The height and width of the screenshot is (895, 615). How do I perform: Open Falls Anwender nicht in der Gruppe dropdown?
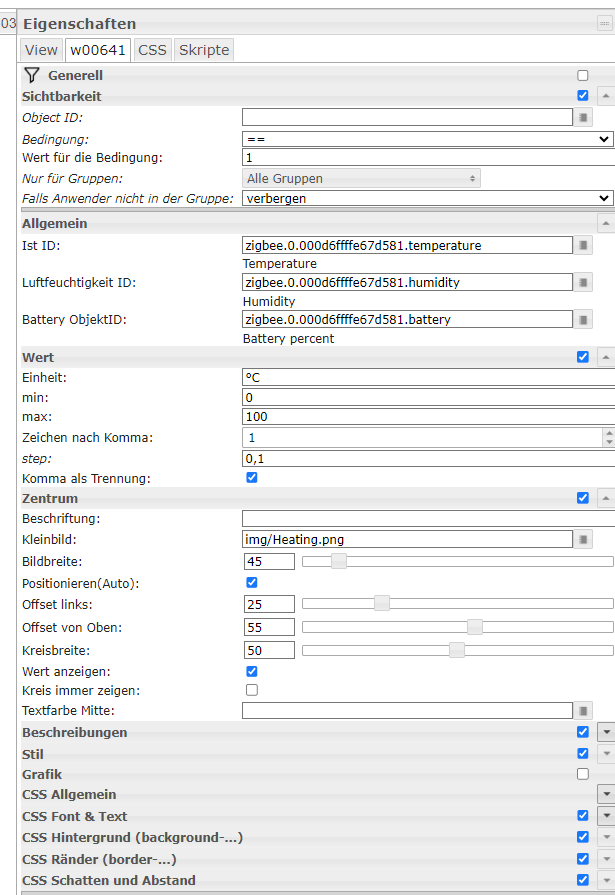coord(428,198)
